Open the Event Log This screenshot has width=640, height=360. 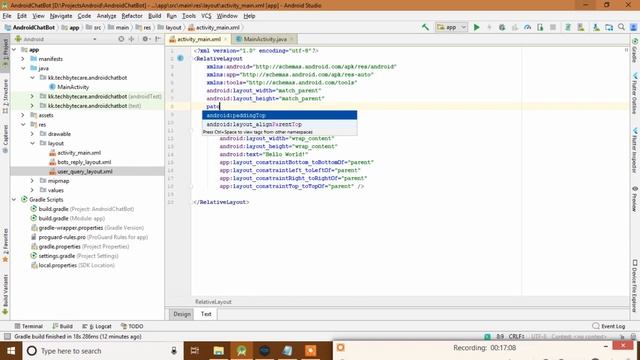(x=609, y=326)
